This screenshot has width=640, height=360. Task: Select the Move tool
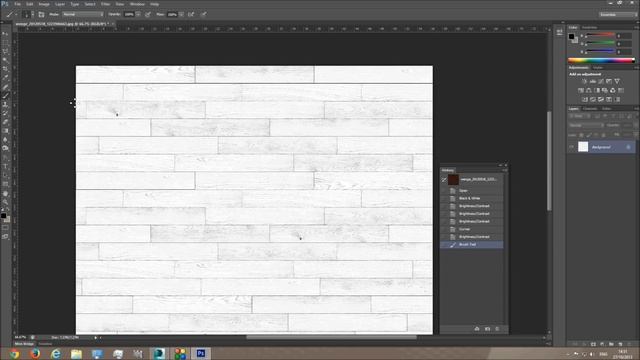[x=5, y=34]
